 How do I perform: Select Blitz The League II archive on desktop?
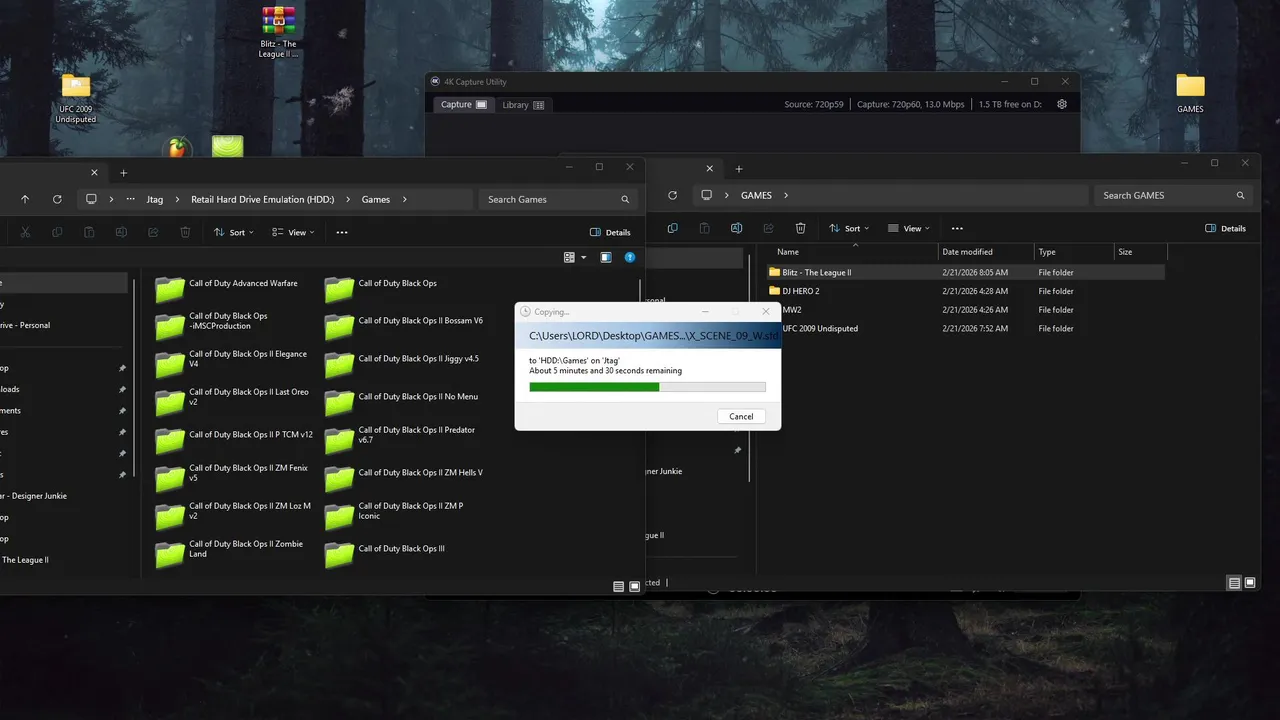pos(279,32)
